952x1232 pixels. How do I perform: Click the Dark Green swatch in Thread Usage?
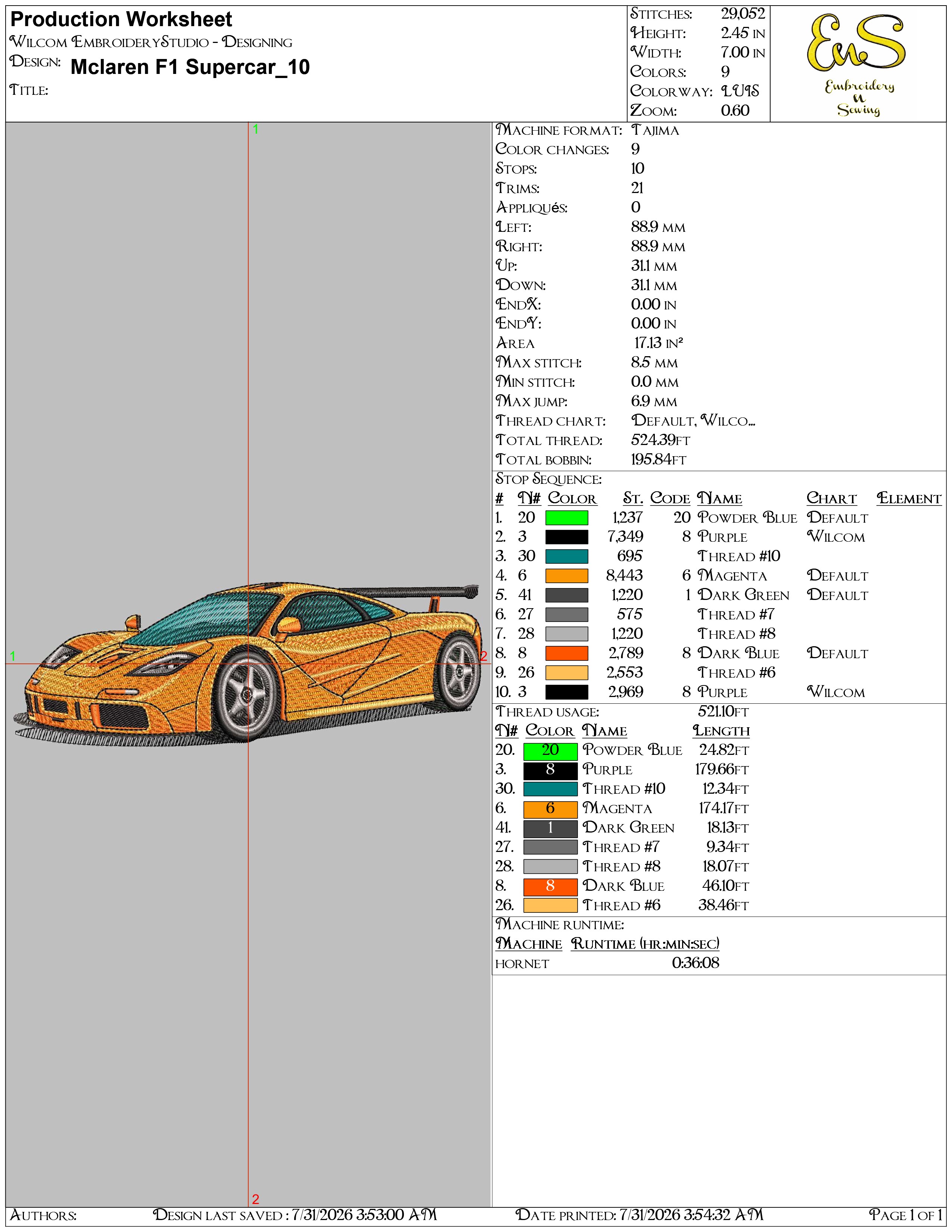550,828
